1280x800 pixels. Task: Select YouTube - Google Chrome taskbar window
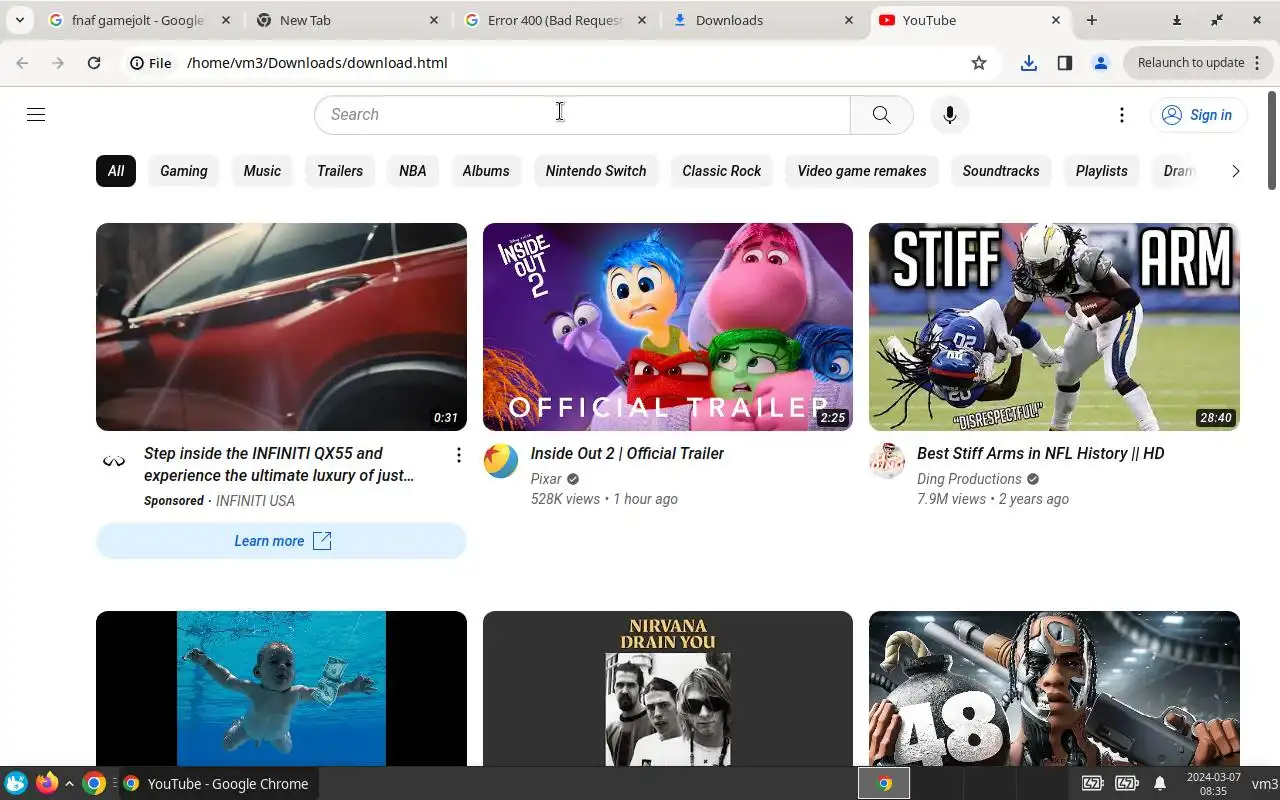pyautogui.click(x=218, y=784)
